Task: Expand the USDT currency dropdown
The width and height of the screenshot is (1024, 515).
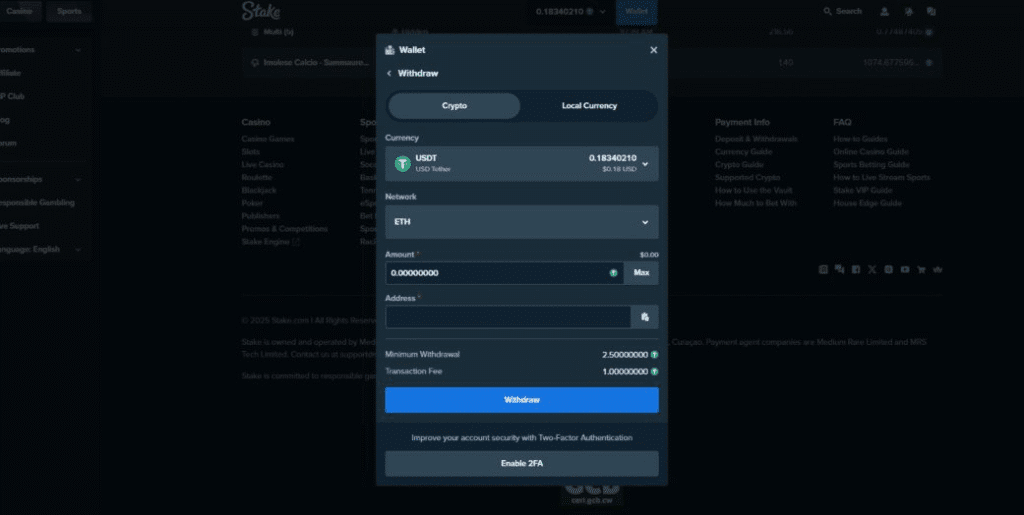Action: [x=645, y=164]
